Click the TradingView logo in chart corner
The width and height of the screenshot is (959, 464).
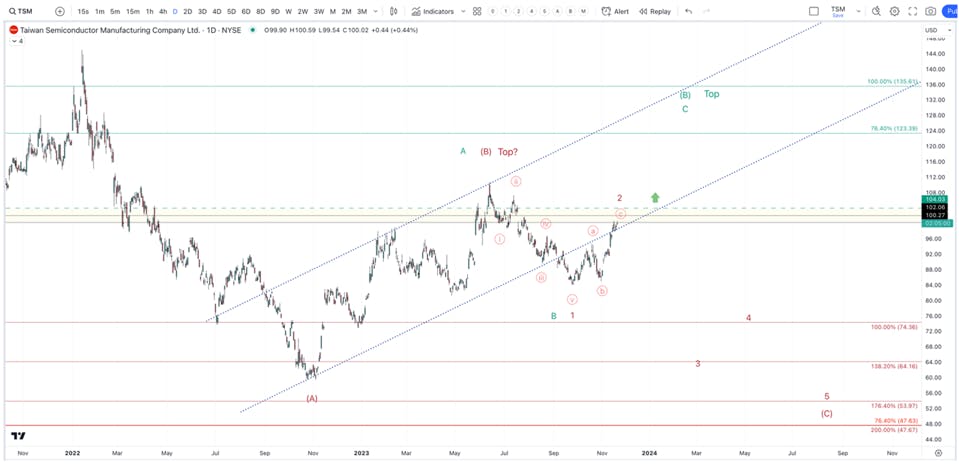tap(18, 436)
